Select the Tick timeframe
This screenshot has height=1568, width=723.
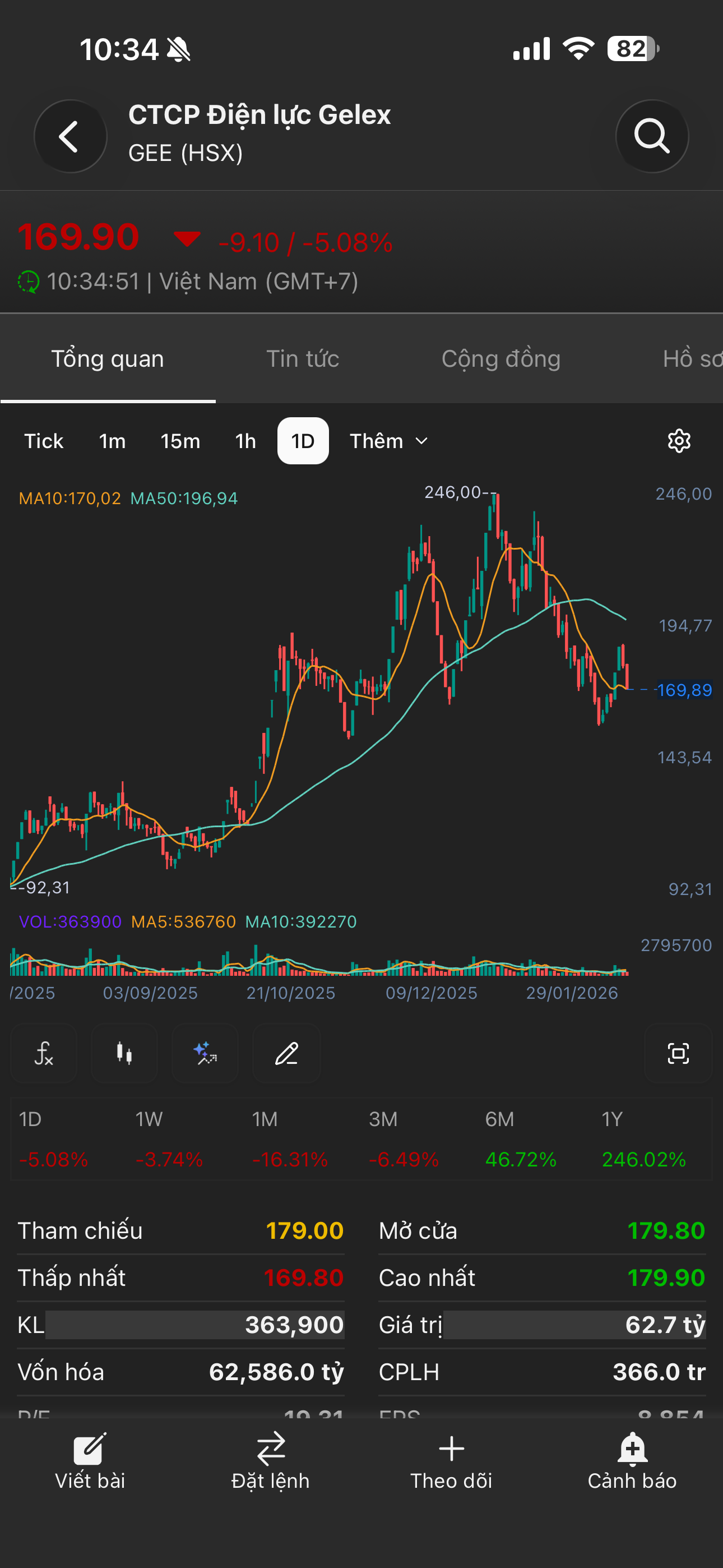[x=44, y=441]
